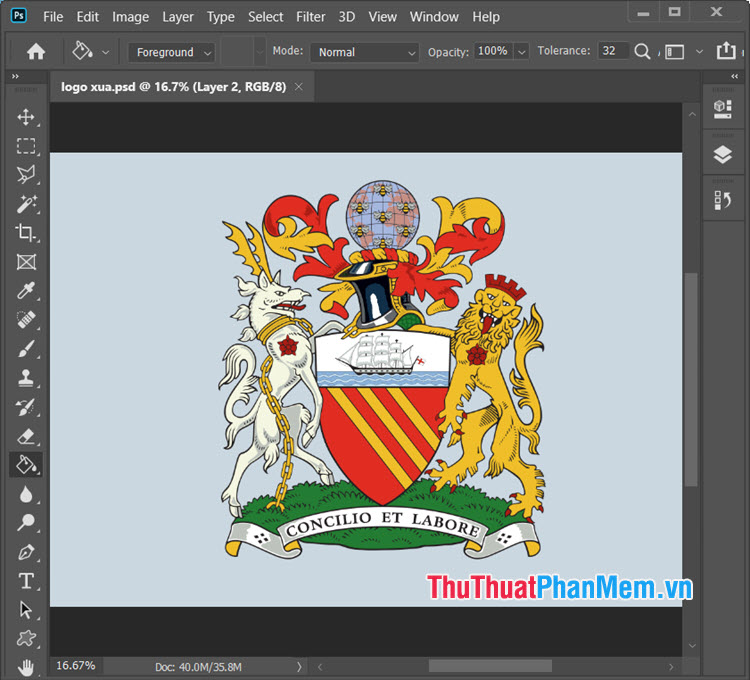Select the Rectangular Marquee tool
750x680 pixels.
pos(26,146)
